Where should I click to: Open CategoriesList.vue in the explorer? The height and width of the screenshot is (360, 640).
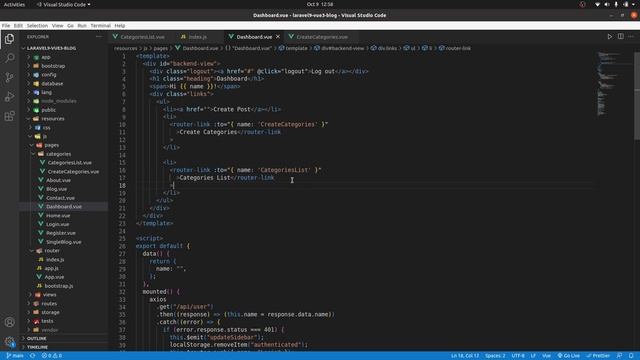click(69, 162)
